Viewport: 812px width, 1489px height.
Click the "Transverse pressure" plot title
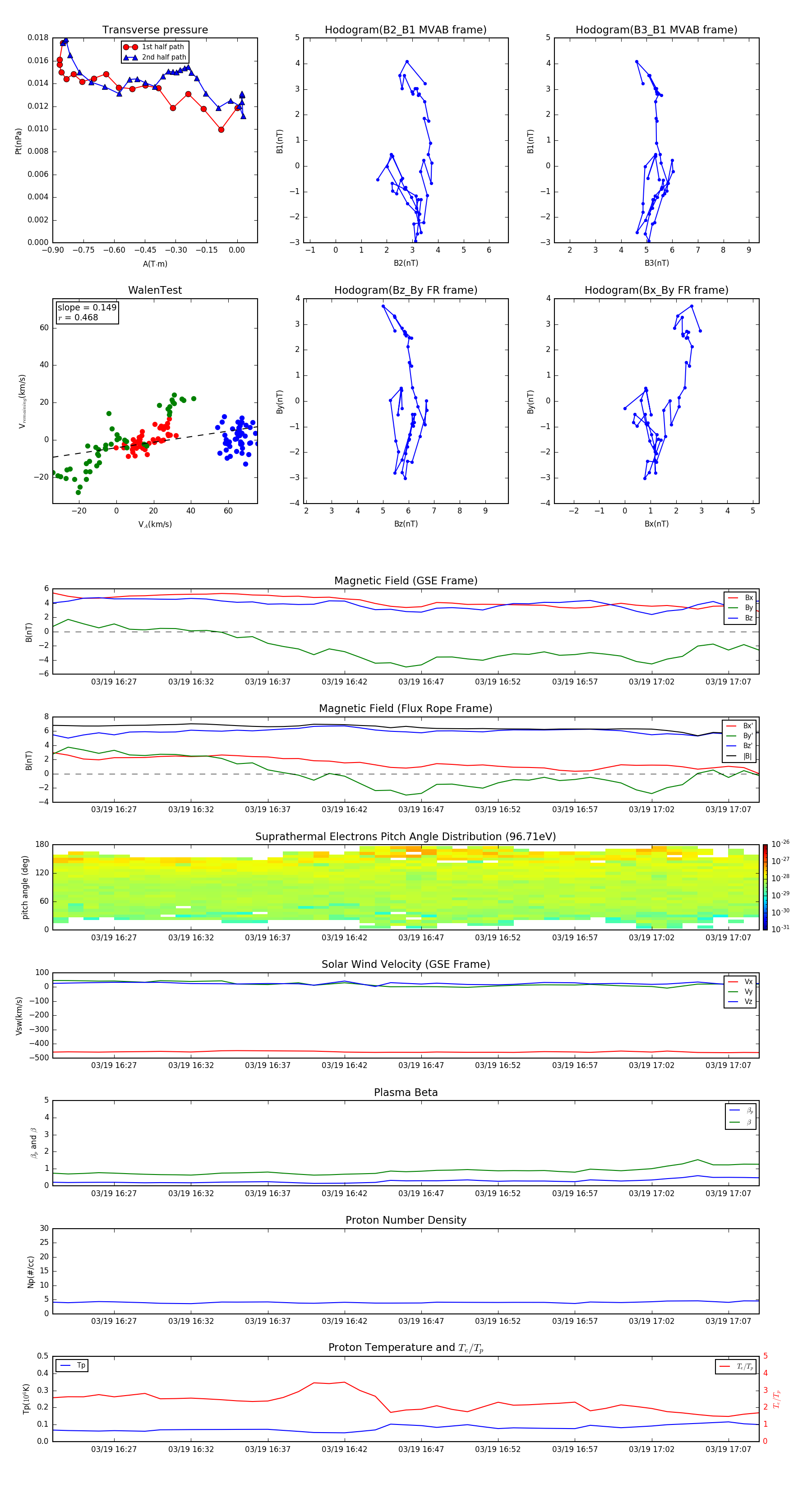click(155, 29)
